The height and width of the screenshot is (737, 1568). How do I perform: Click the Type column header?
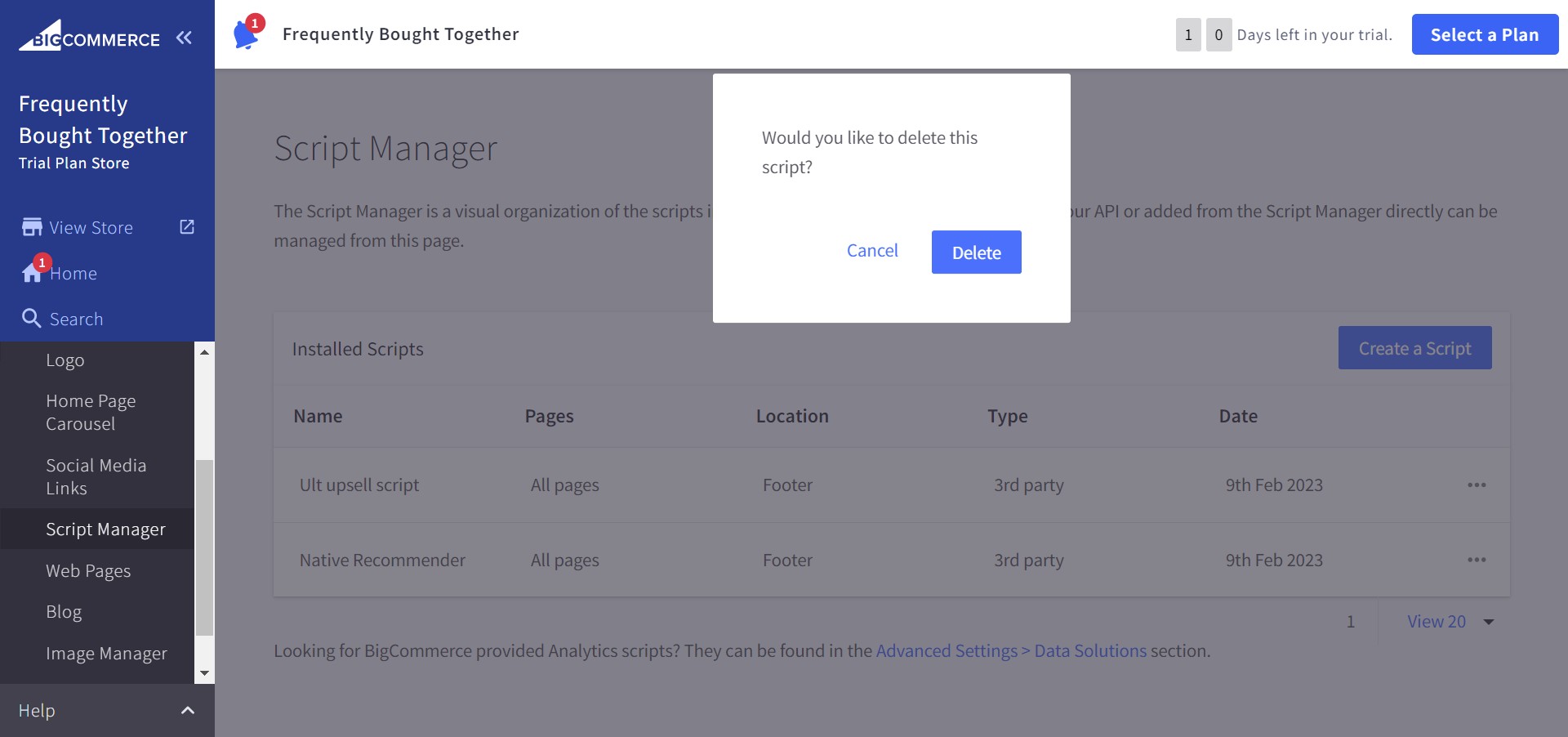[1008, 416]
